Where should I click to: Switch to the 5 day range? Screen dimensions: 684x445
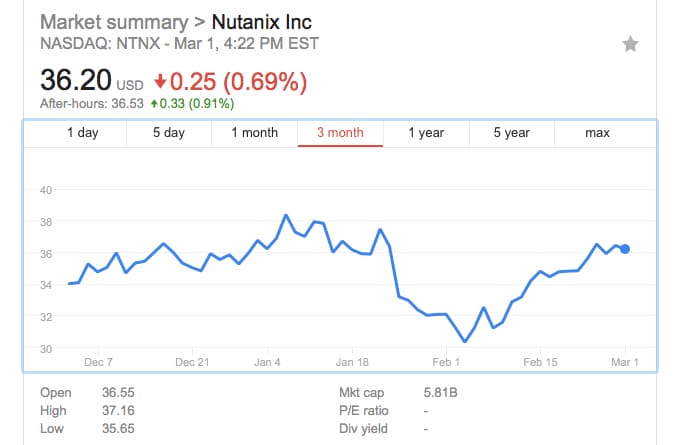169,133
